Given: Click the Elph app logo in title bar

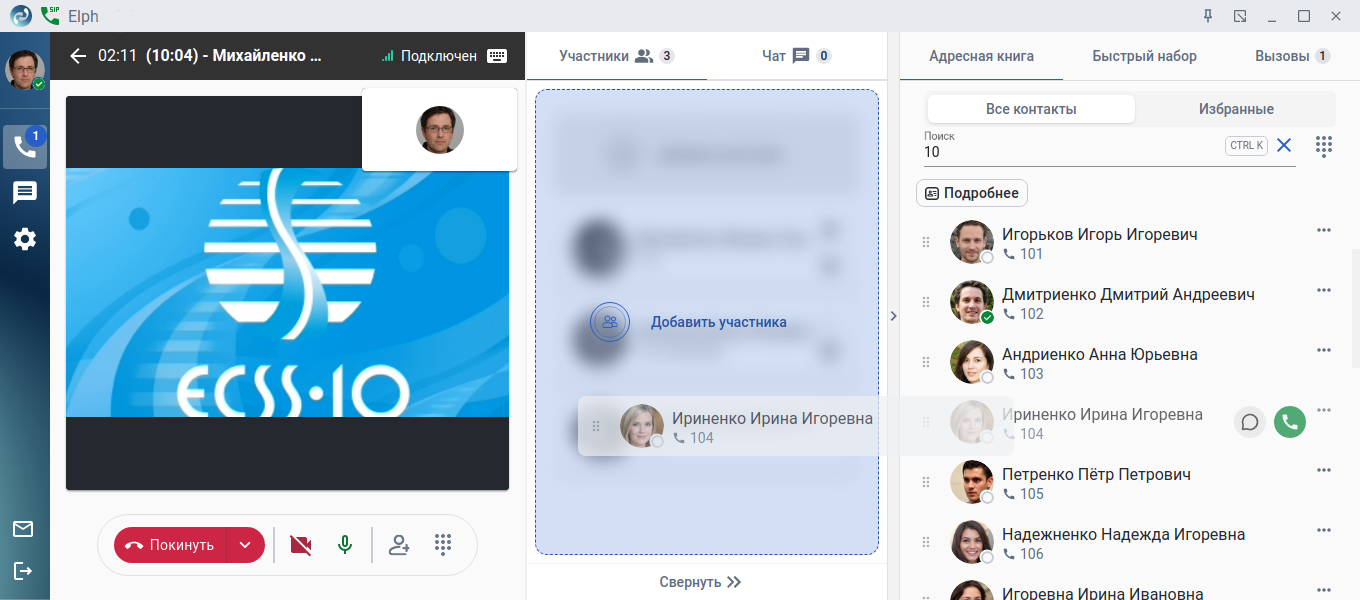Looking at the screenshot, I should (20, 16).
